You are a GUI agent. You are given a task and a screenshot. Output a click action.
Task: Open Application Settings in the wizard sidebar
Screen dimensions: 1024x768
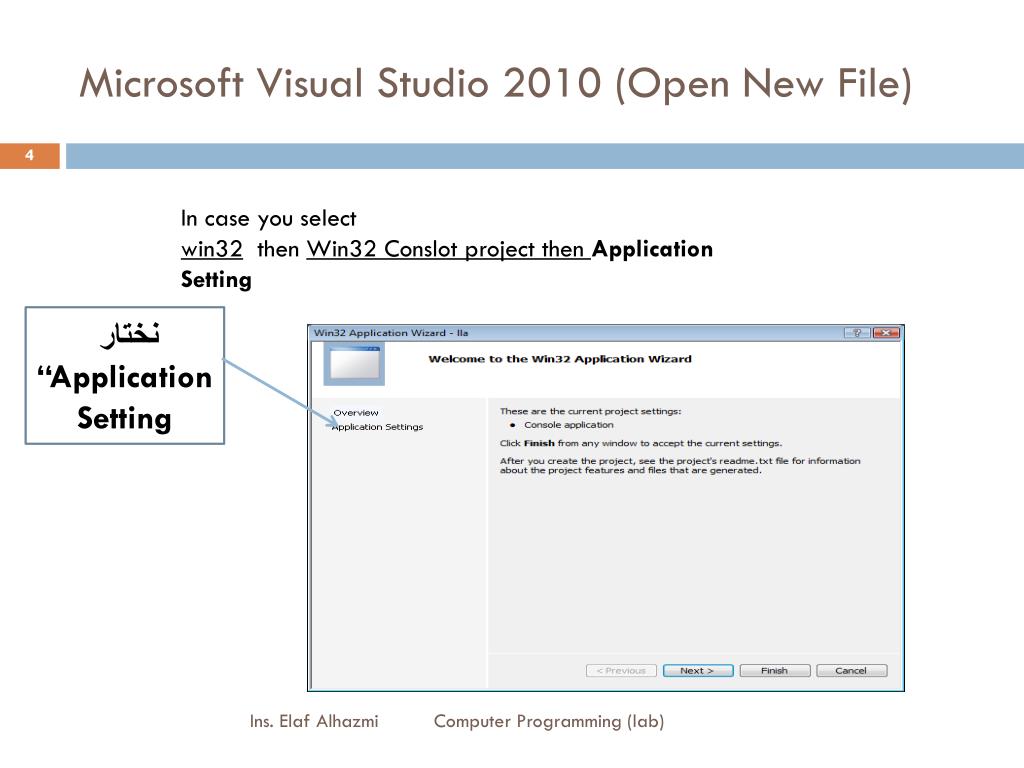[x=377, y=427]
